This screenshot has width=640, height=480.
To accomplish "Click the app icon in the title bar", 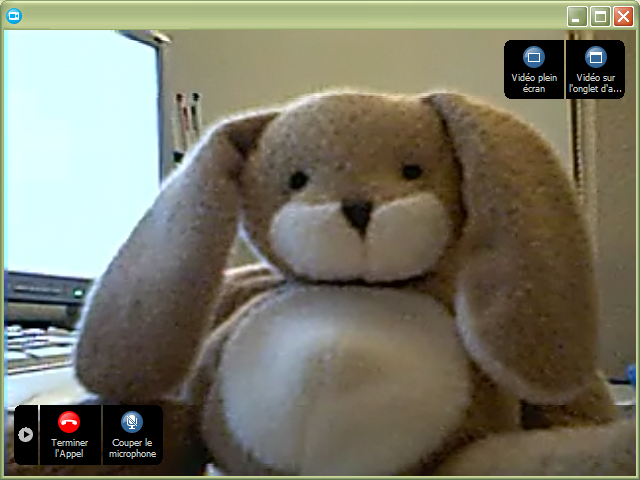I will coord(14,15).
